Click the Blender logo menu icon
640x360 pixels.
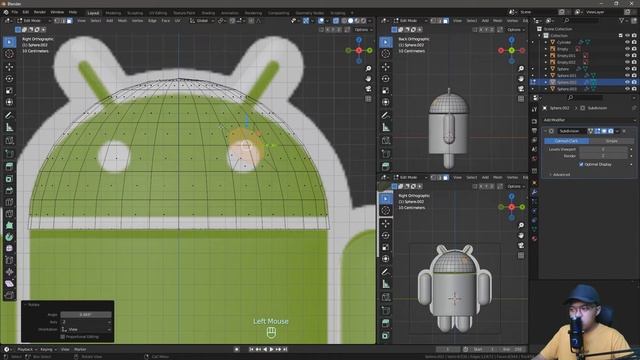5,12
